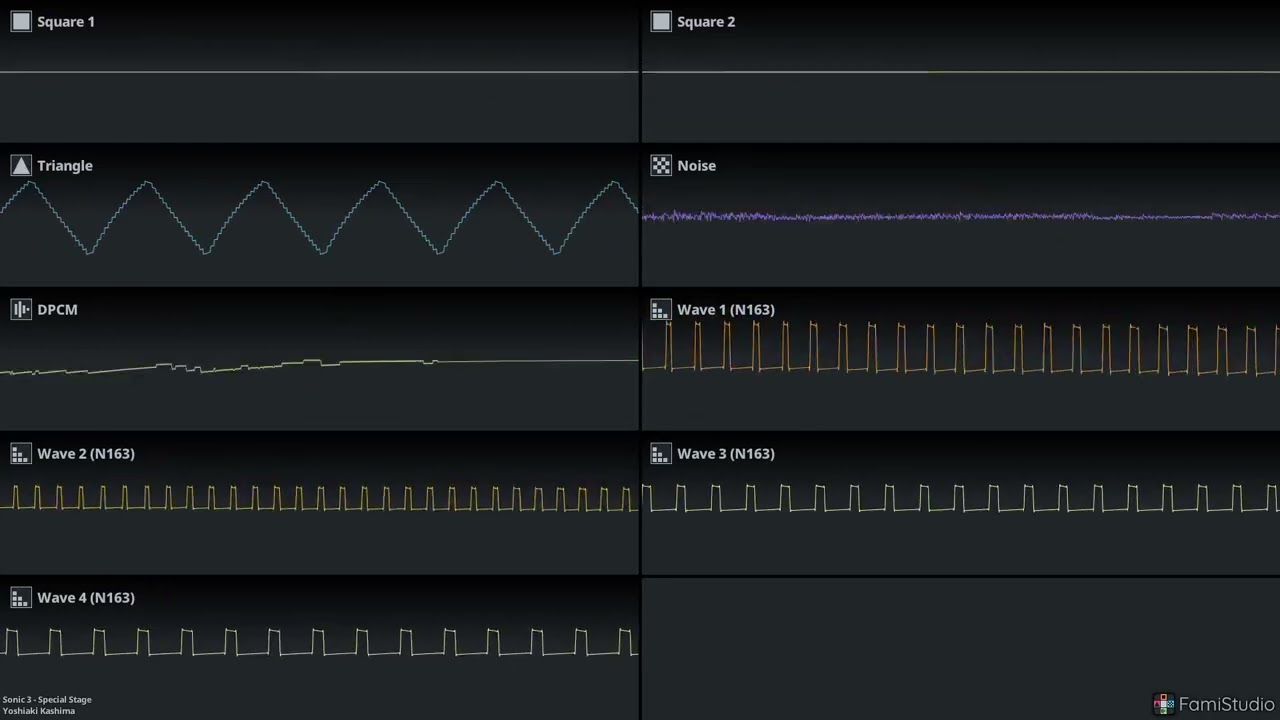
Task: Click the Square 1 flat signal line
Action: [x=319, y=72]
